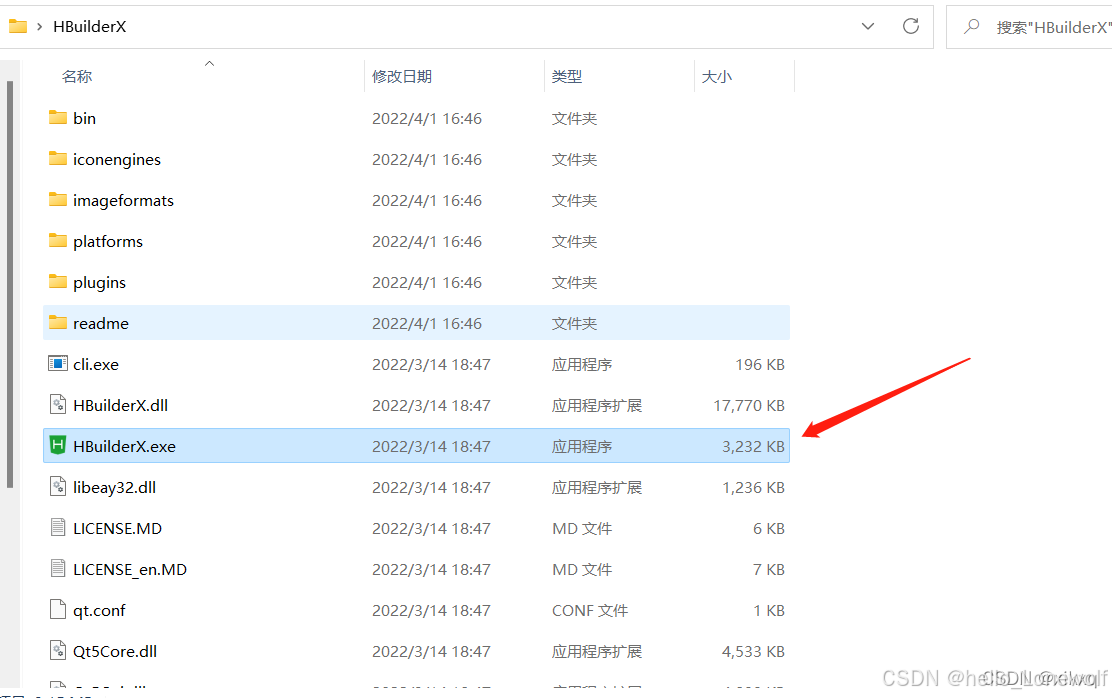Select the libeay32.dll file name
Image resolution: width=1112 pixels, height=698 pixels.
coord(114,488)
